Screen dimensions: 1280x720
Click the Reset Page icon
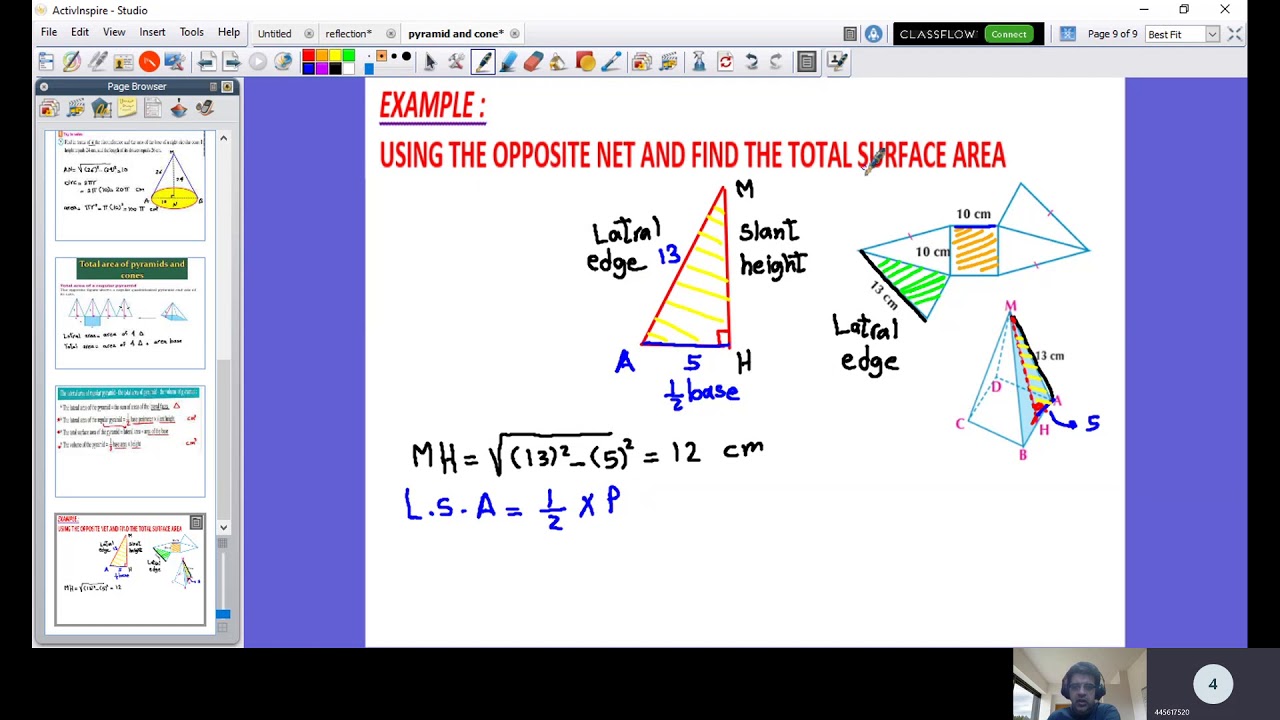725,62
